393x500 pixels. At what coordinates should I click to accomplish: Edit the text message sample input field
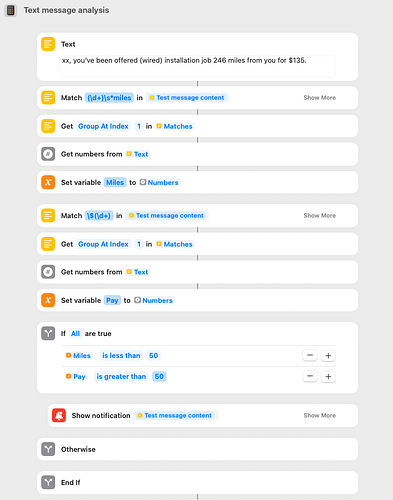click(197, 66)
